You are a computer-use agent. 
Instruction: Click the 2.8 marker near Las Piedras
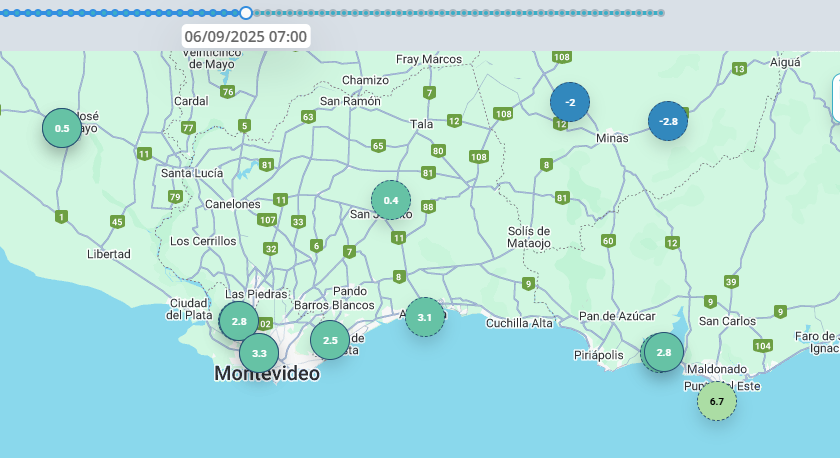pos(239,321)
